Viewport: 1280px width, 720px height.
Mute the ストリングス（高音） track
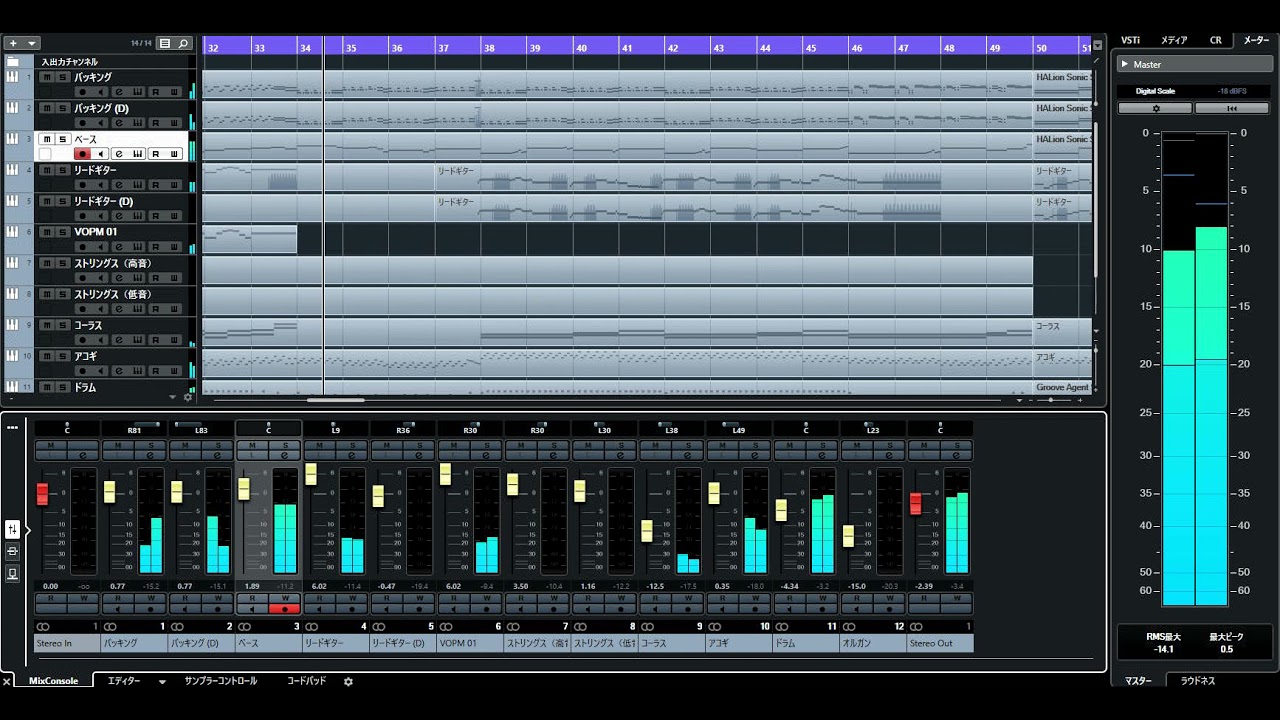pos(46,263)
